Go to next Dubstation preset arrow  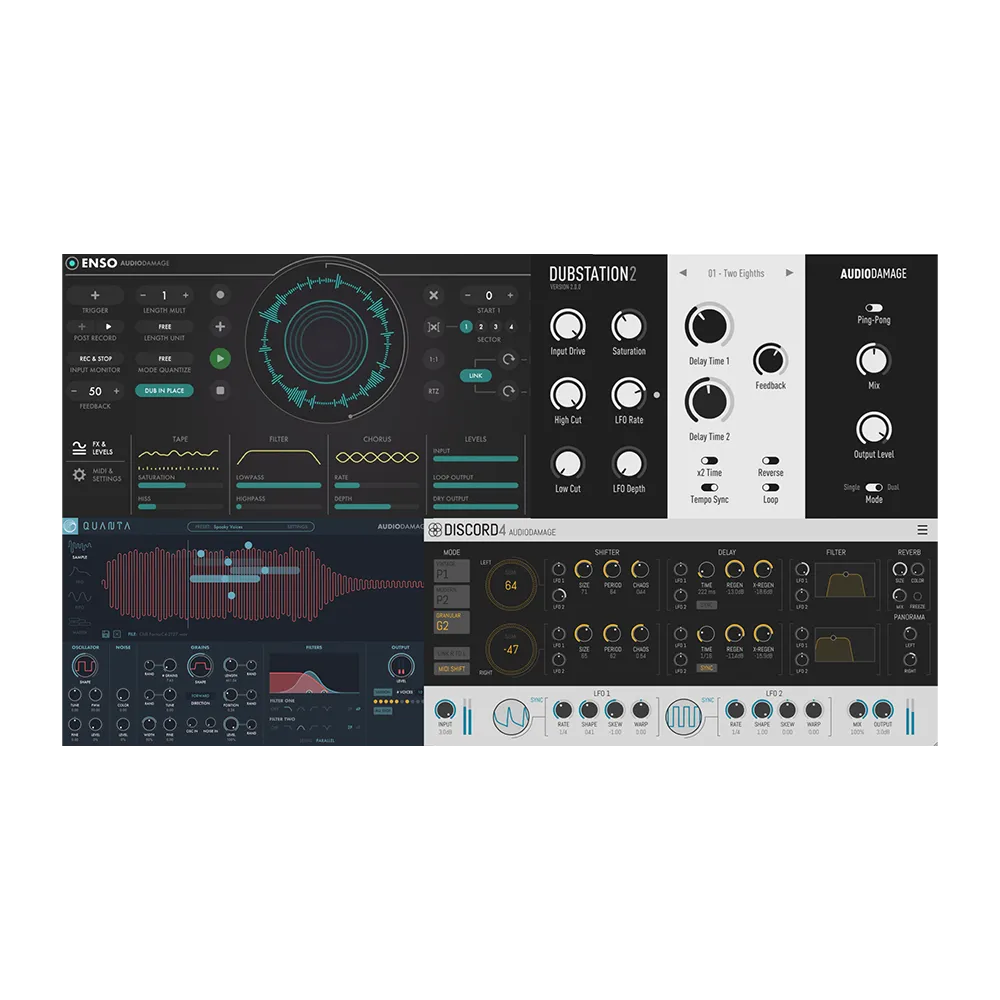coord(790,273)
